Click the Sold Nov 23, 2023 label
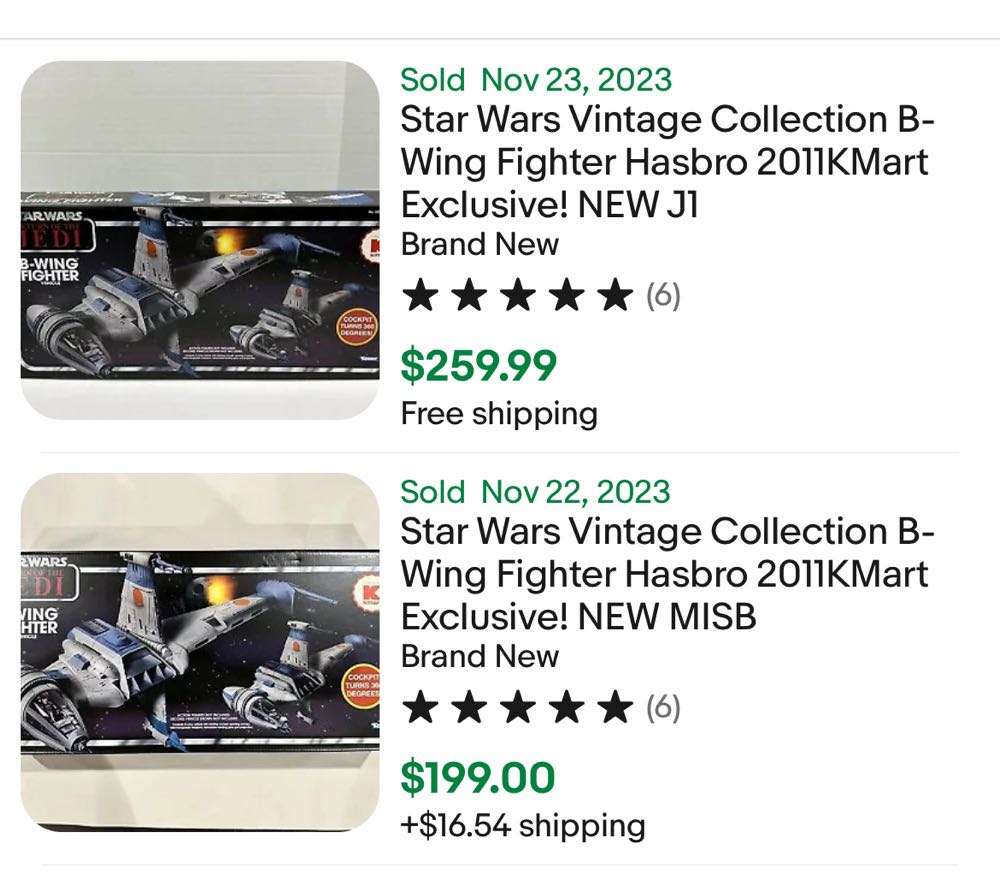Screen dimensions: 1000x880 [535, 80]
